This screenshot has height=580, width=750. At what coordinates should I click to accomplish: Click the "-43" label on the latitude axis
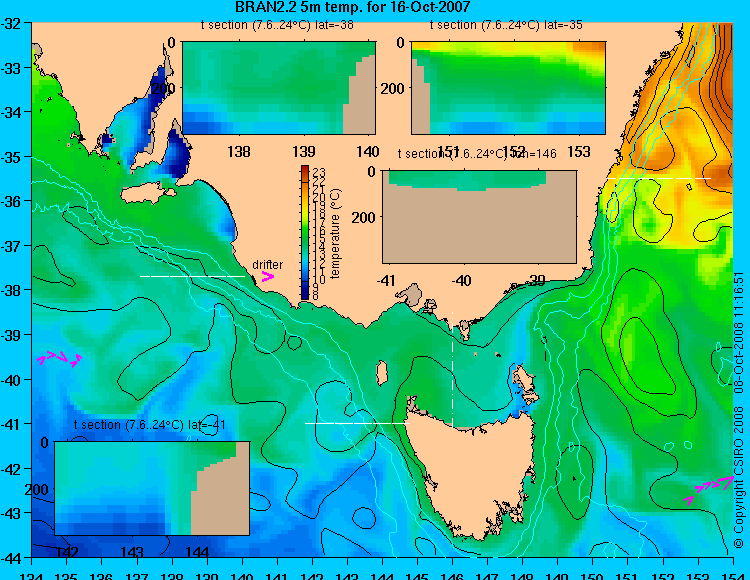pos(11,514)
